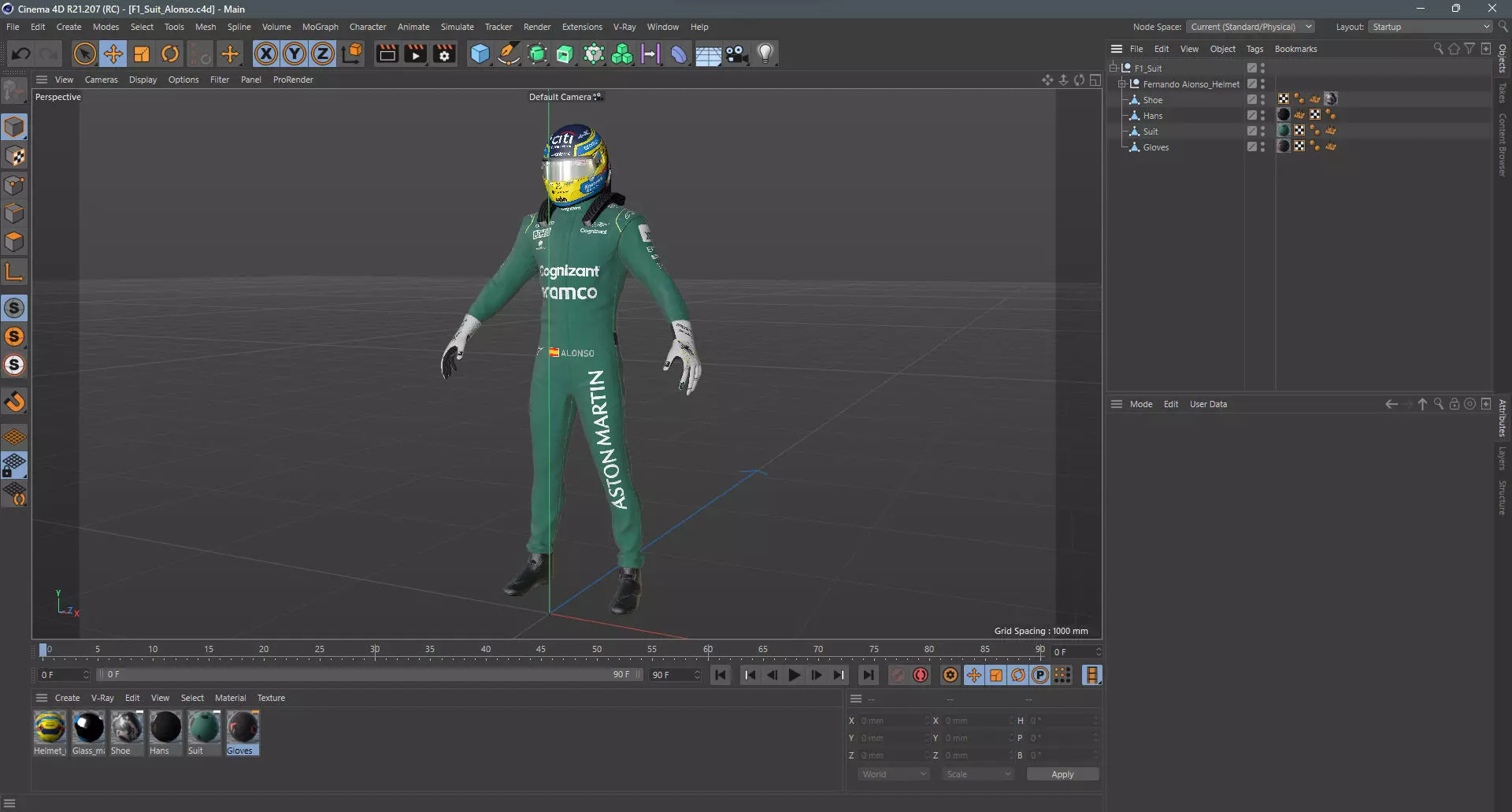Open Material Manager hamburger menu
1512x812 pixels.
pyautogui.click(x=42, y=698)
